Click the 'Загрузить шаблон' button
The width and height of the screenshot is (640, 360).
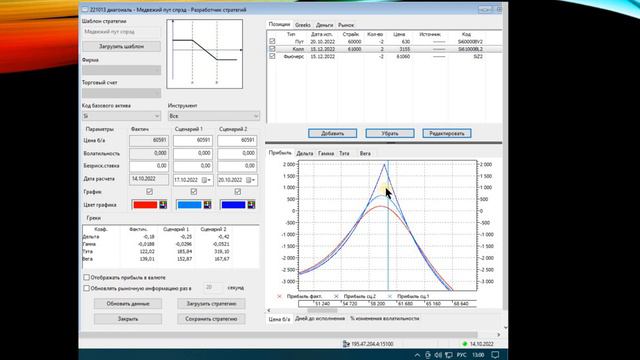121,47
